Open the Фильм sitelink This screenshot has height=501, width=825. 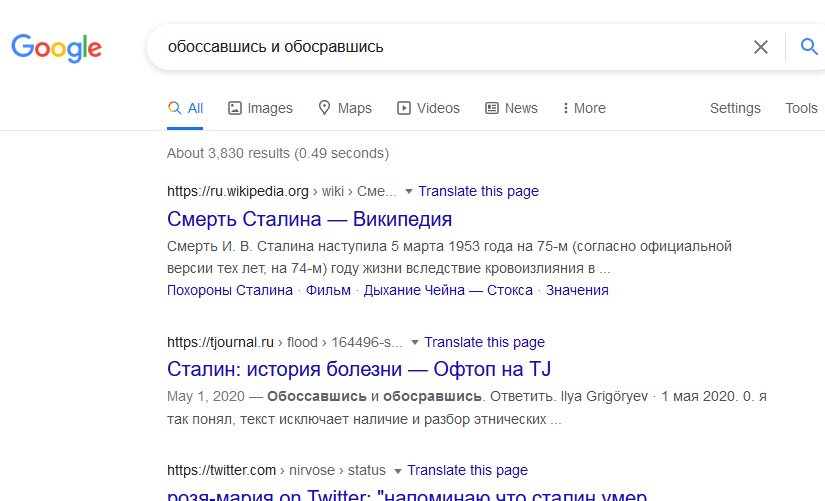(x=328, y=290)
